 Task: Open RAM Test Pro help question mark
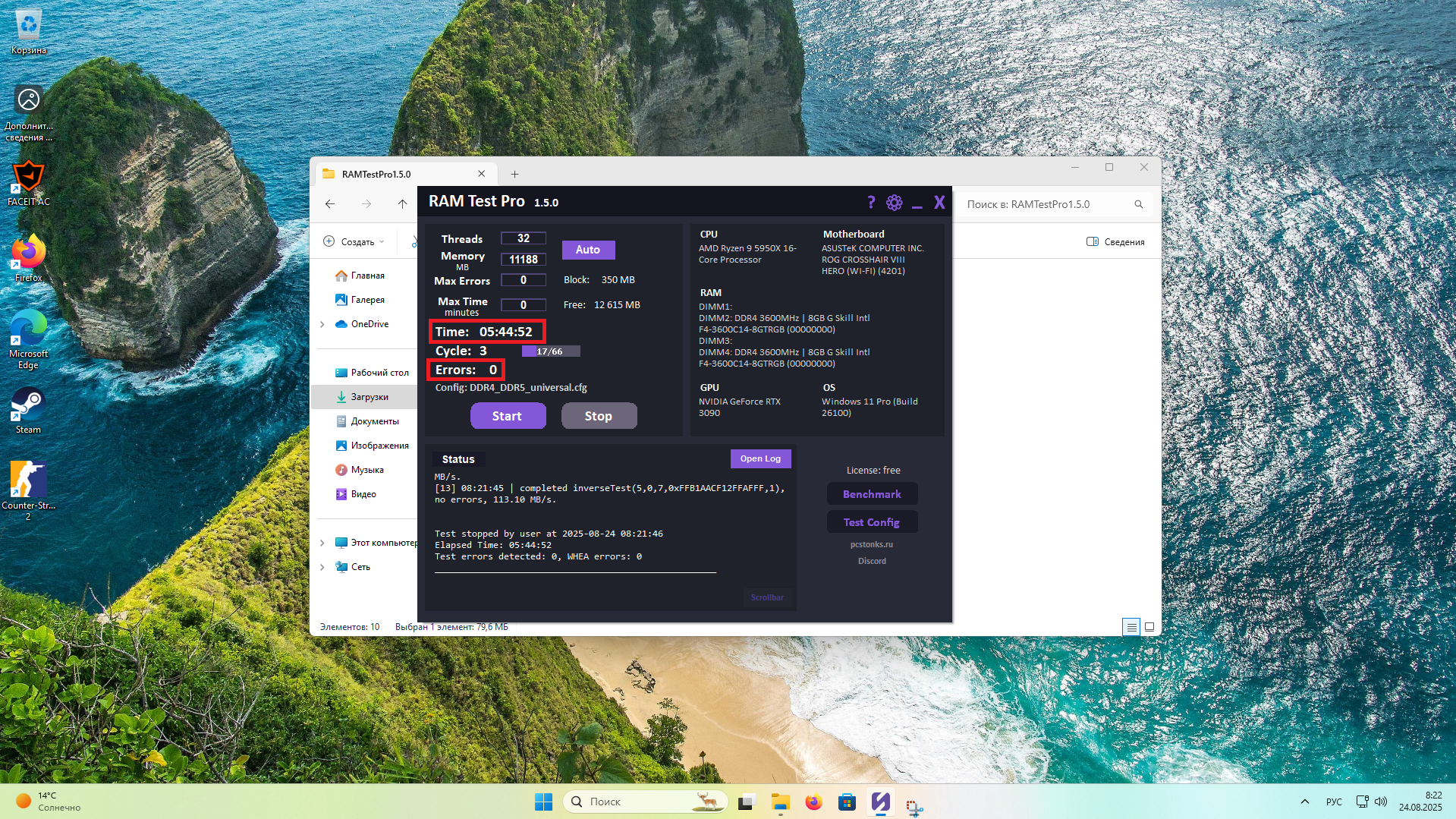click(x=871, y=202)
